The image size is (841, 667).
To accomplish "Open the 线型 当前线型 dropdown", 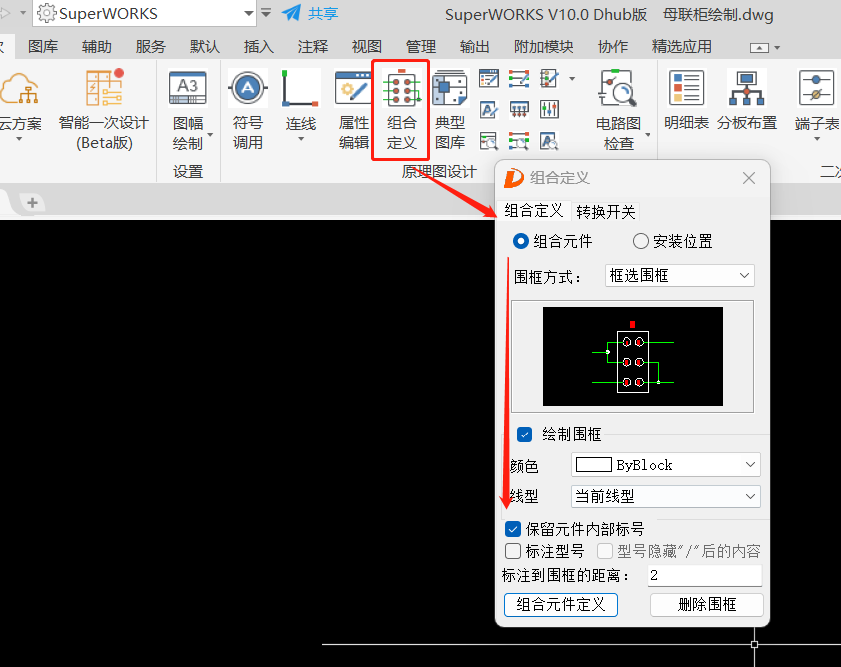I will pyautogui.click(x=666, y=496).
